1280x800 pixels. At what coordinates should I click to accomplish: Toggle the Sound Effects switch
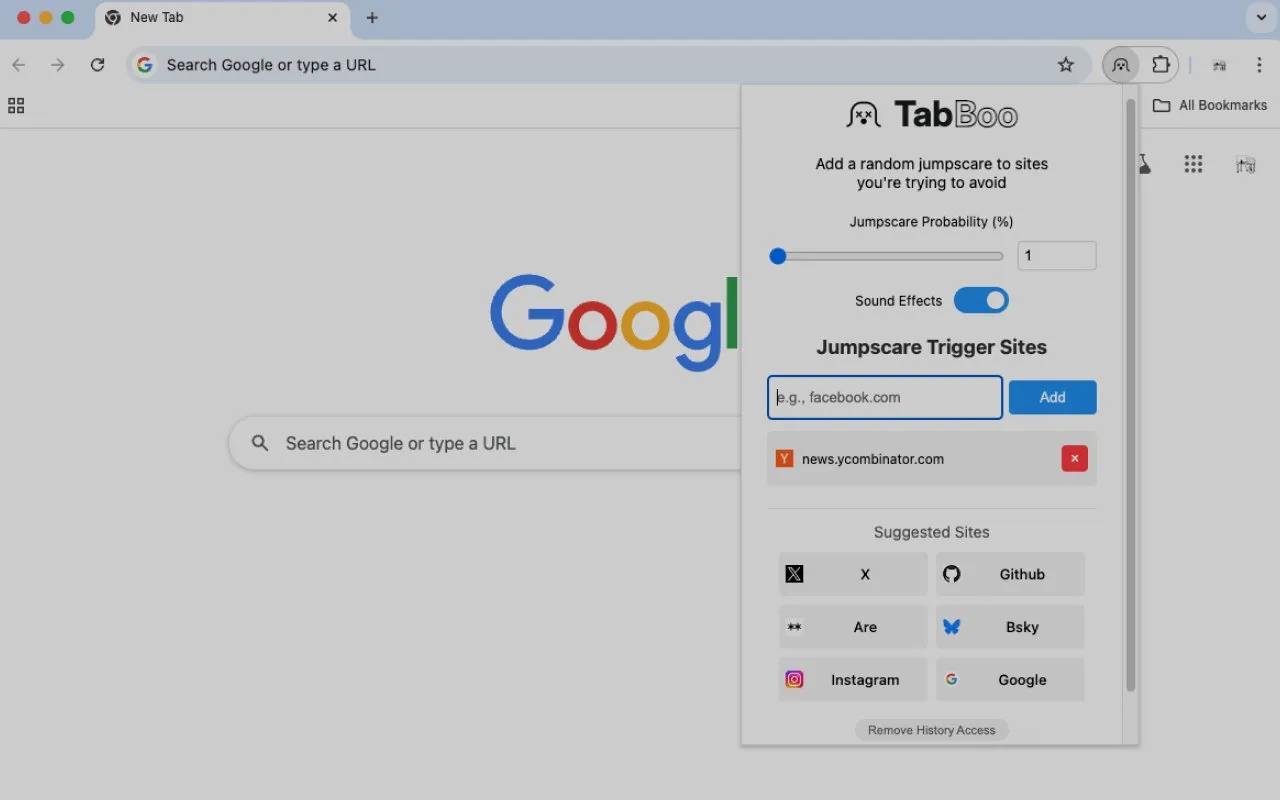click(x=981, y=300)
